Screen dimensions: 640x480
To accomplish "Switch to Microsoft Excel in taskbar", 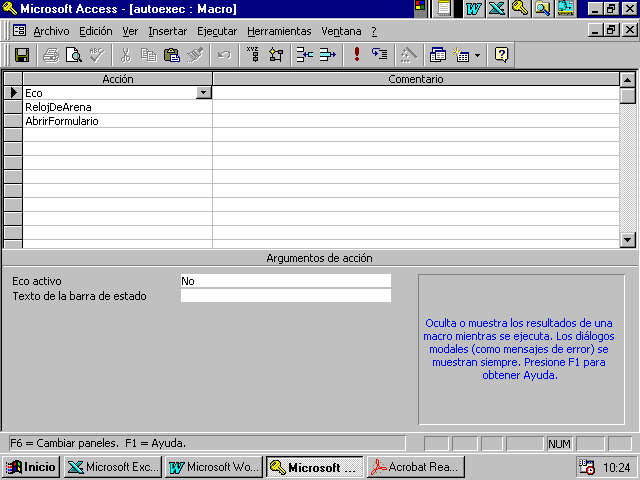I will click(113, 467).
